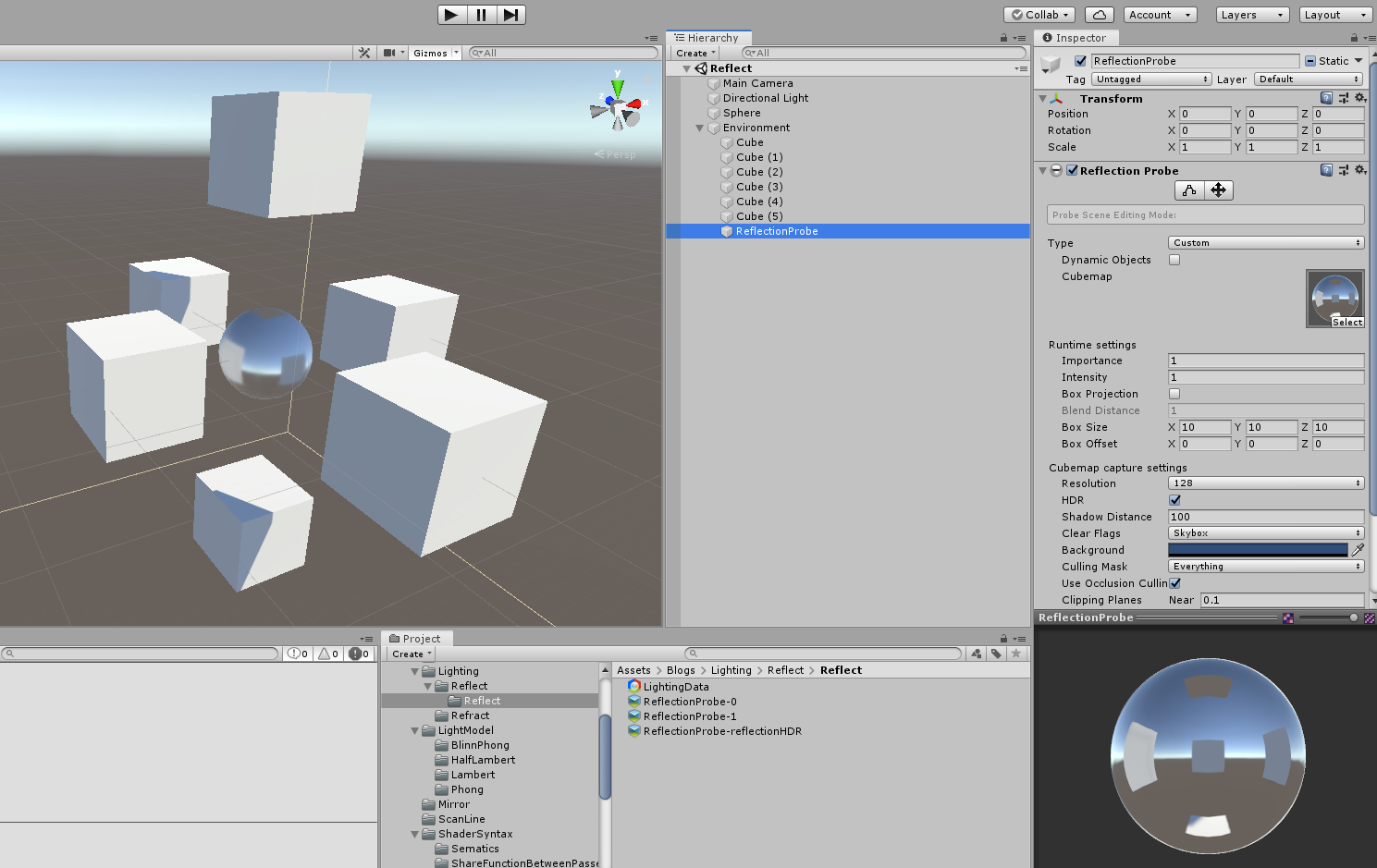This screenshot has height=868, width=1377.
Task: Click the Collab button in the toolbar
Action: tap(1038, 14)
